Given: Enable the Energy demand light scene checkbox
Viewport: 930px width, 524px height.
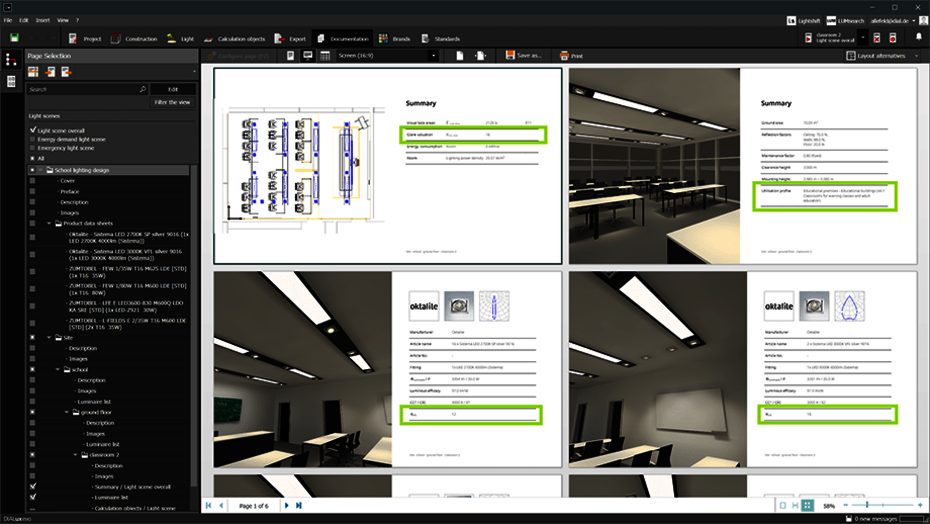Looking at the screenshot, I should click(x=33, y=139).
